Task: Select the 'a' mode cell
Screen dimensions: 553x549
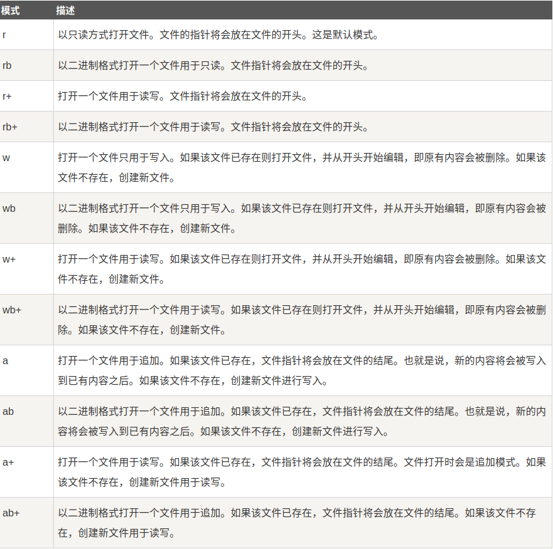Action: point(26,370)
